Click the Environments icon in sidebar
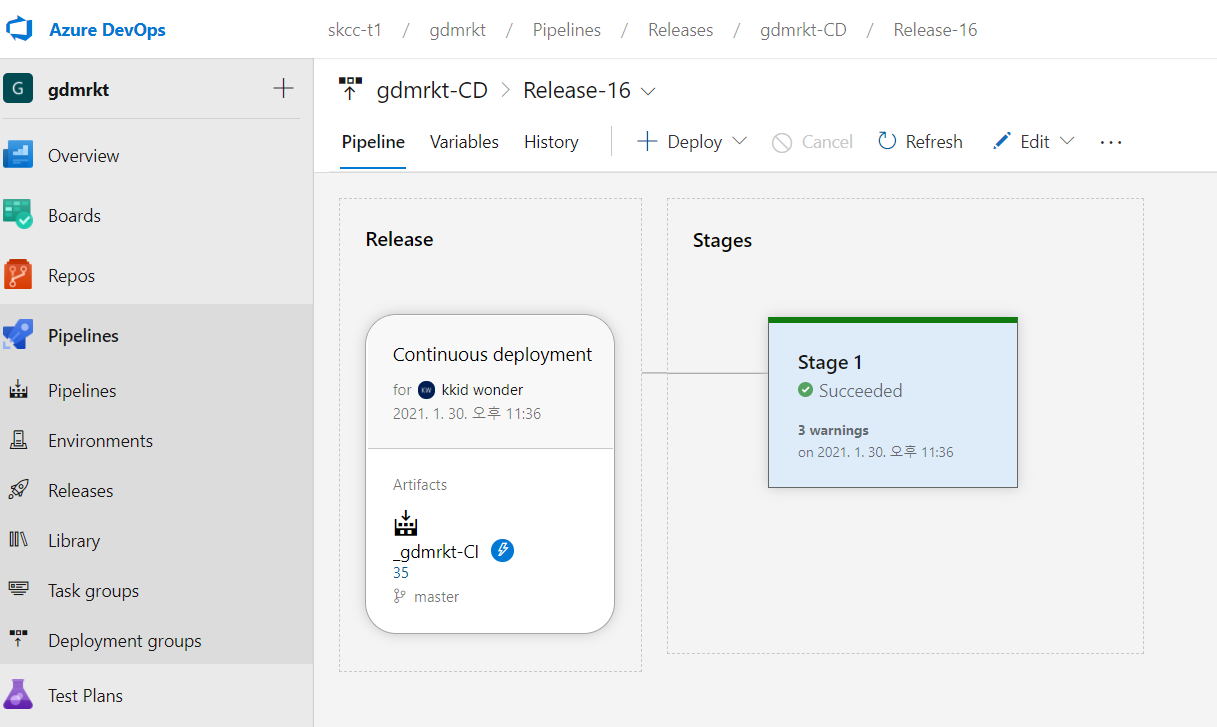The image size is (1217, 727). 18,440
